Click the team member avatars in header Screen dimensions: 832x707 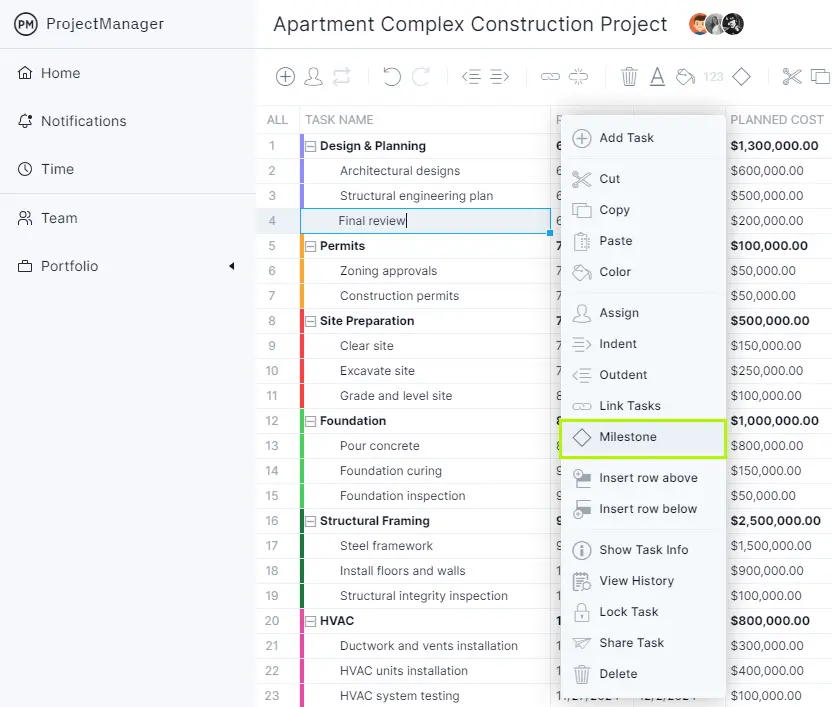click(716, 24)
